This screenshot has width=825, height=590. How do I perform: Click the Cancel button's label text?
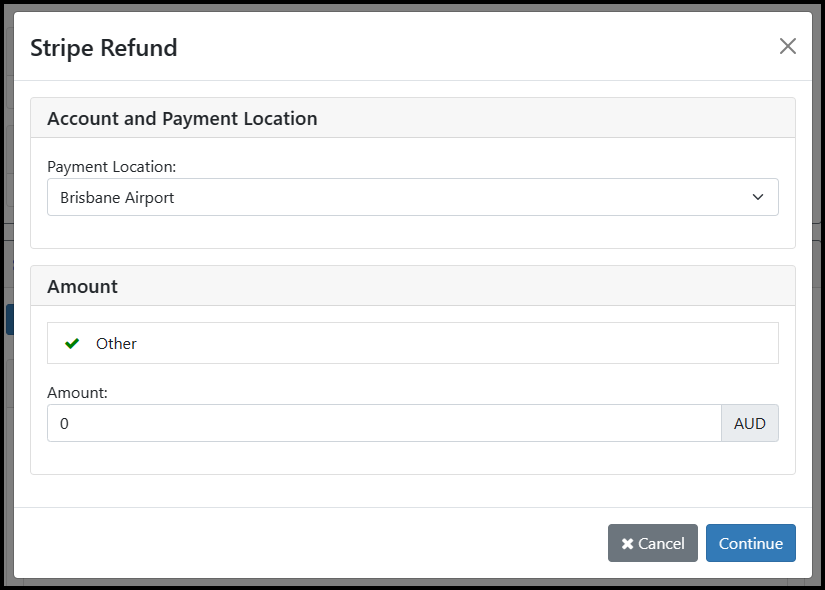point(661,544)
